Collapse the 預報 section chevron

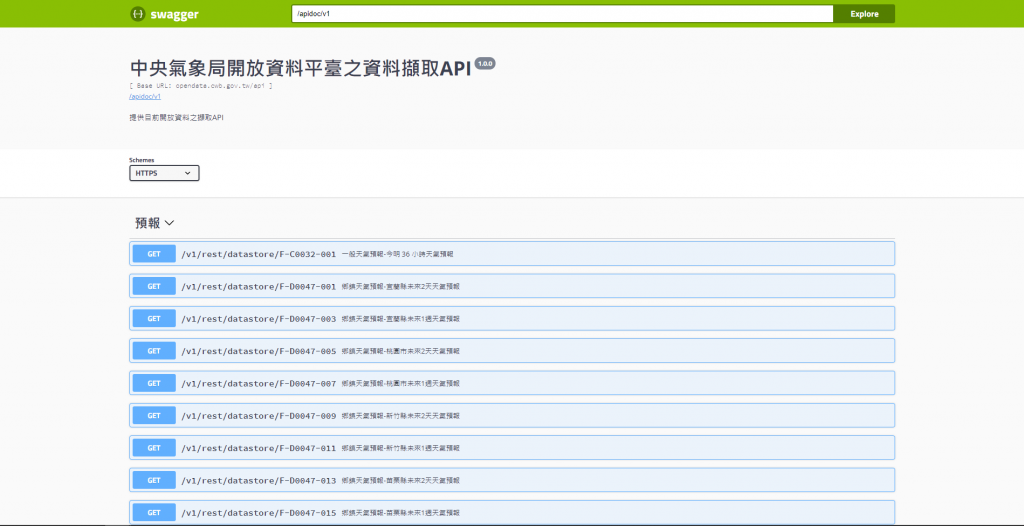tap(169, 223)
